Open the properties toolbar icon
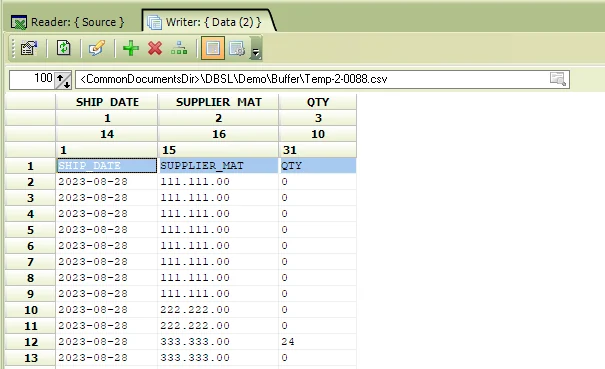The width and height of the screenshot is (605, 369). pyautogui.click(x=29, y=48)
